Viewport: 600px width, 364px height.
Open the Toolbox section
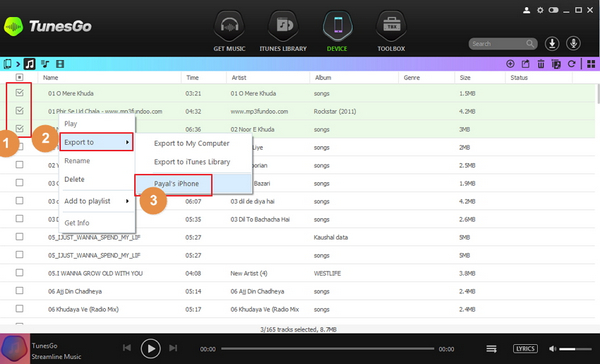click(x=391, y=32)
